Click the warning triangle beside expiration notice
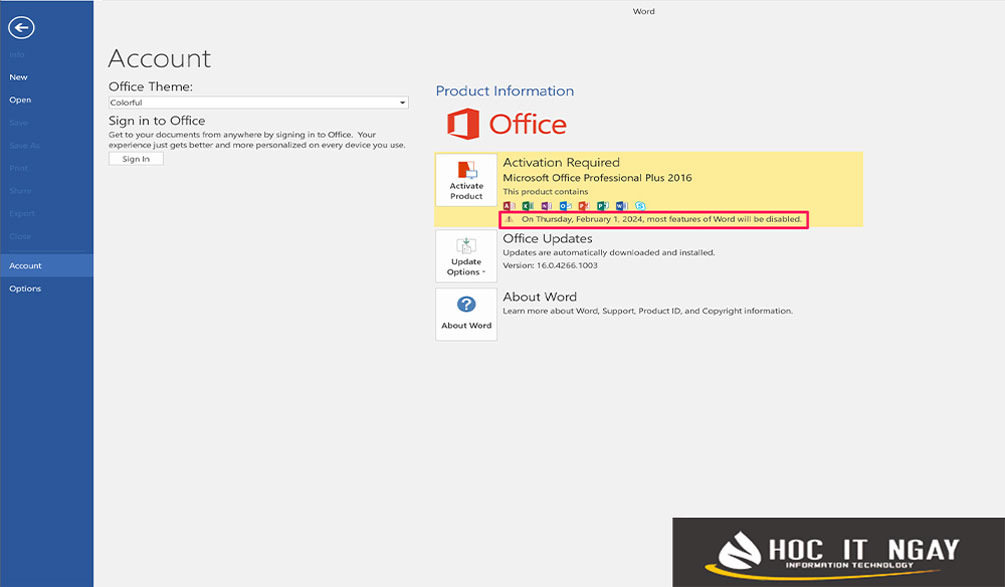The width and height of the screenshot is (1005, 587). pyautogui.click(x=510, y=219)
